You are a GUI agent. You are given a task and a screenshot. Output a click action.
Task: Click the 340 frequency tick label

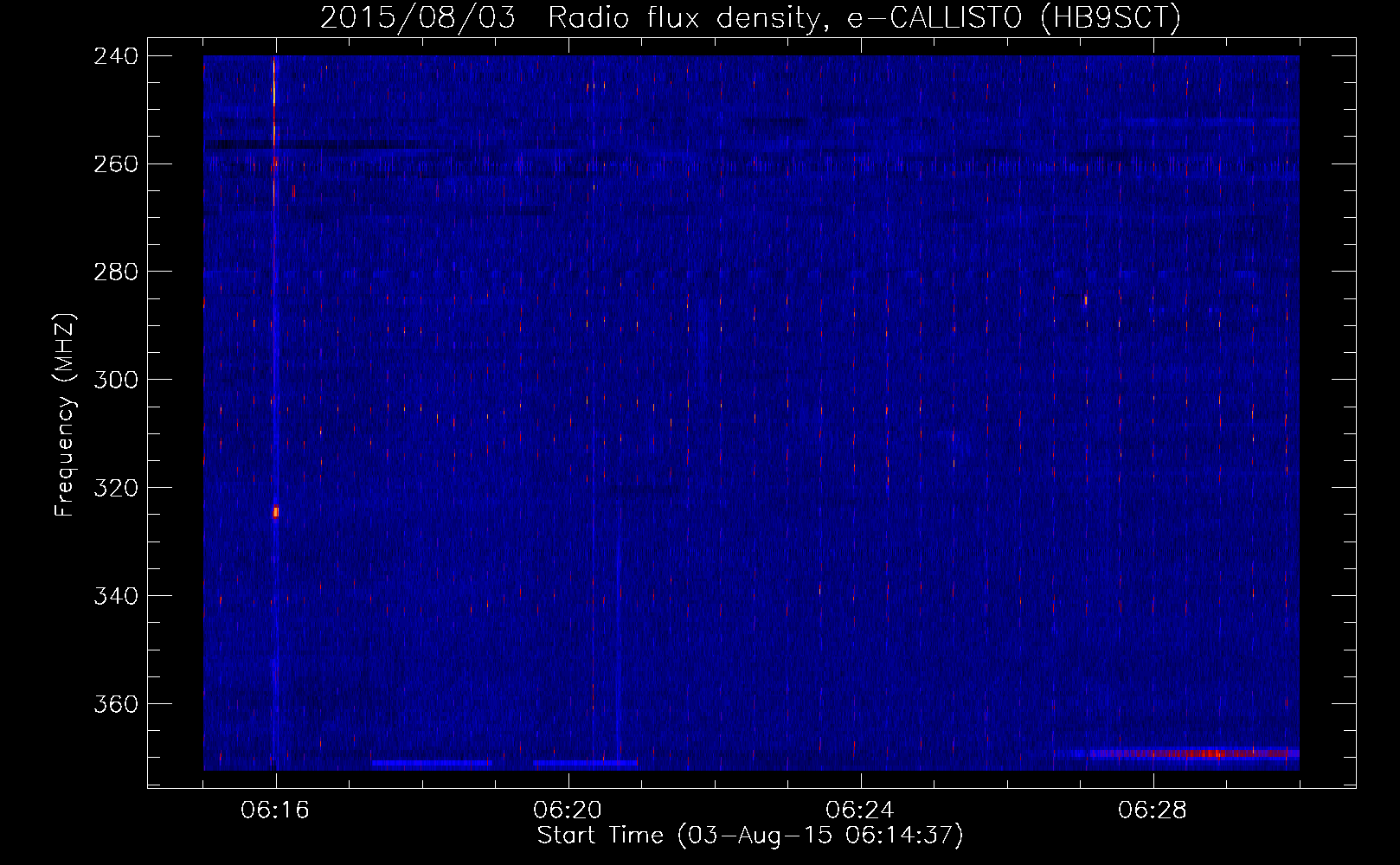coord(116,596)
